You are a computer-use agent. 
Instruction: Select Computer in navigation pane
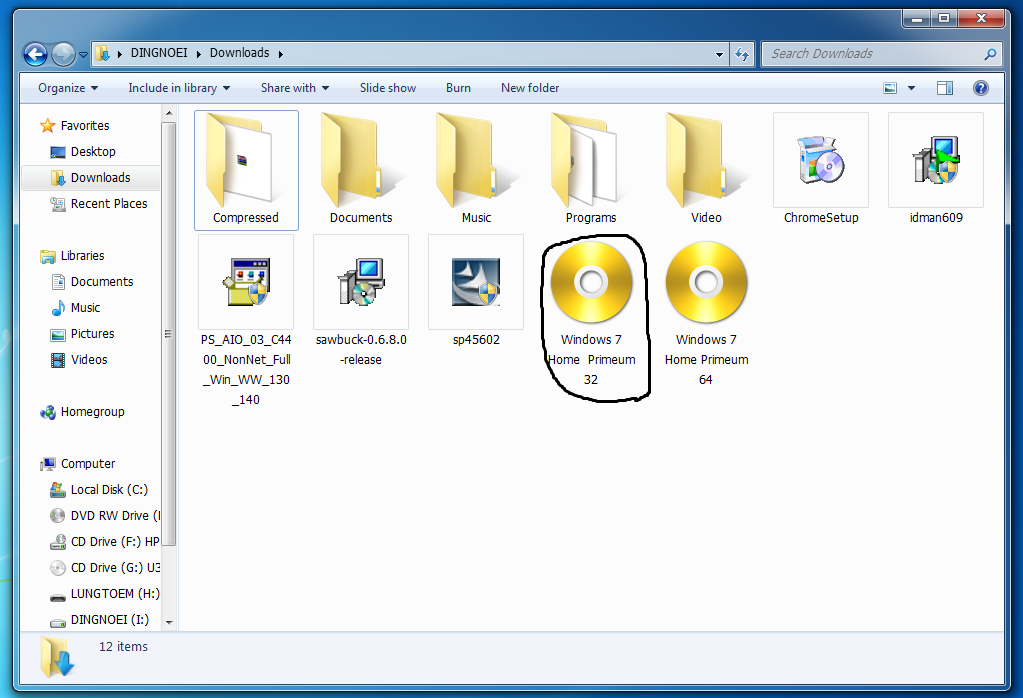(x=77, y=464)
